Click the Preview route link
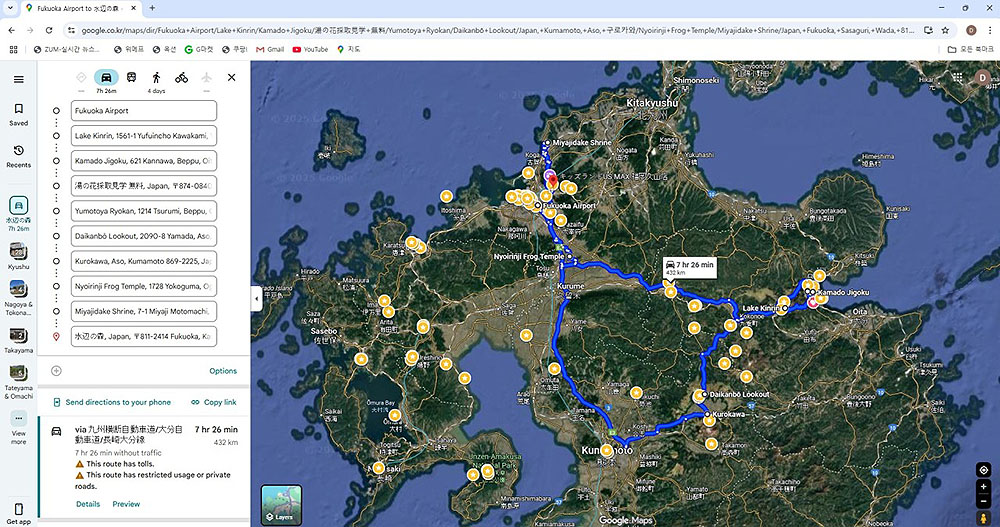This screenshot has height=527, width=1000. pos(126,504)
